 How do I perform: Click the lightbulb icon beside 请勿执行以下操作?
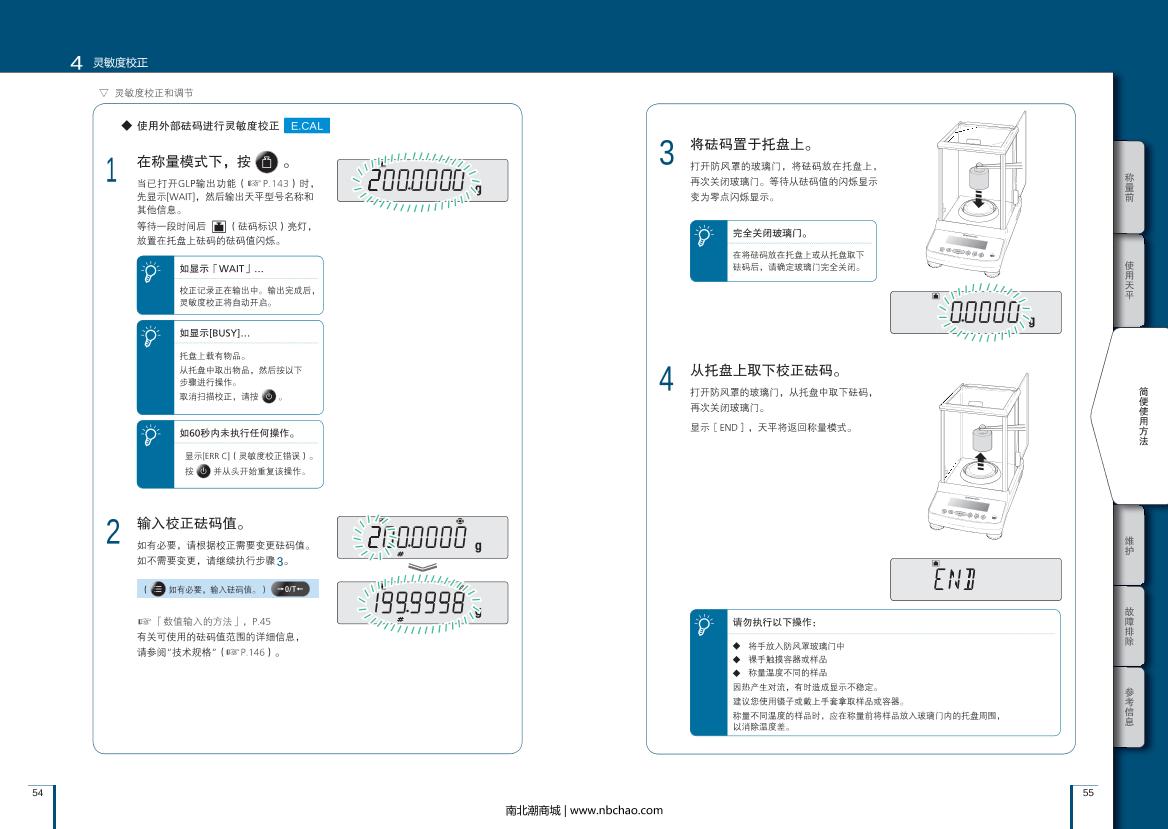coord(707,624)
